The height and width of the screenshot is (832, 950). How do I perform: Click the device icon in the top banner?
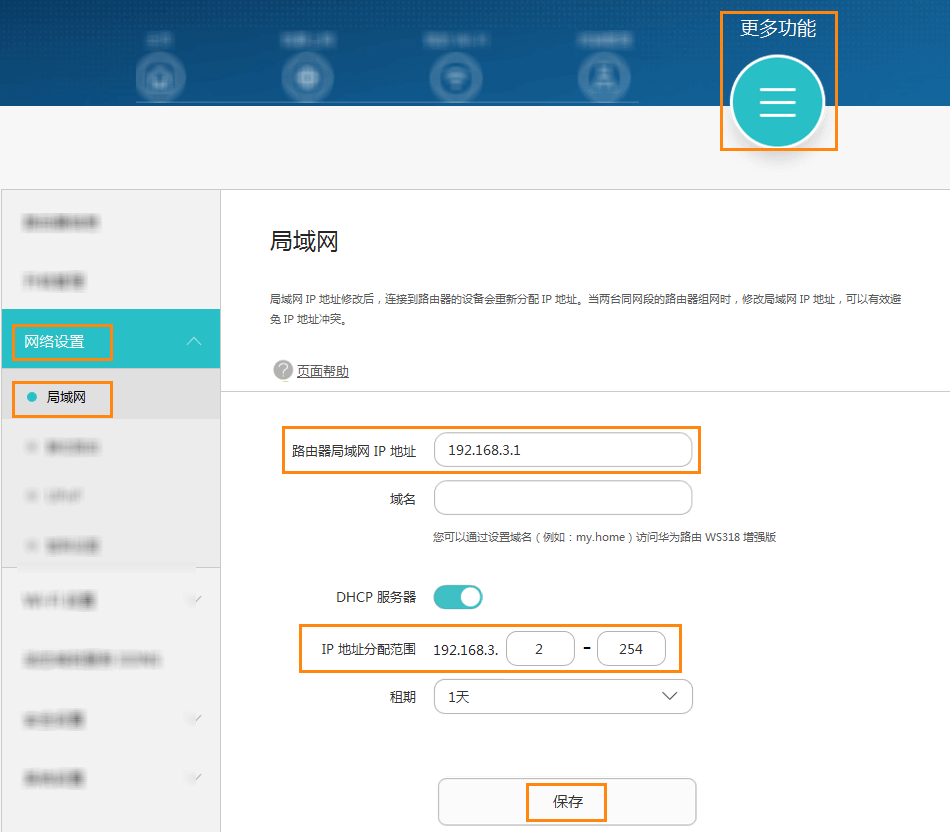point(307,76)
